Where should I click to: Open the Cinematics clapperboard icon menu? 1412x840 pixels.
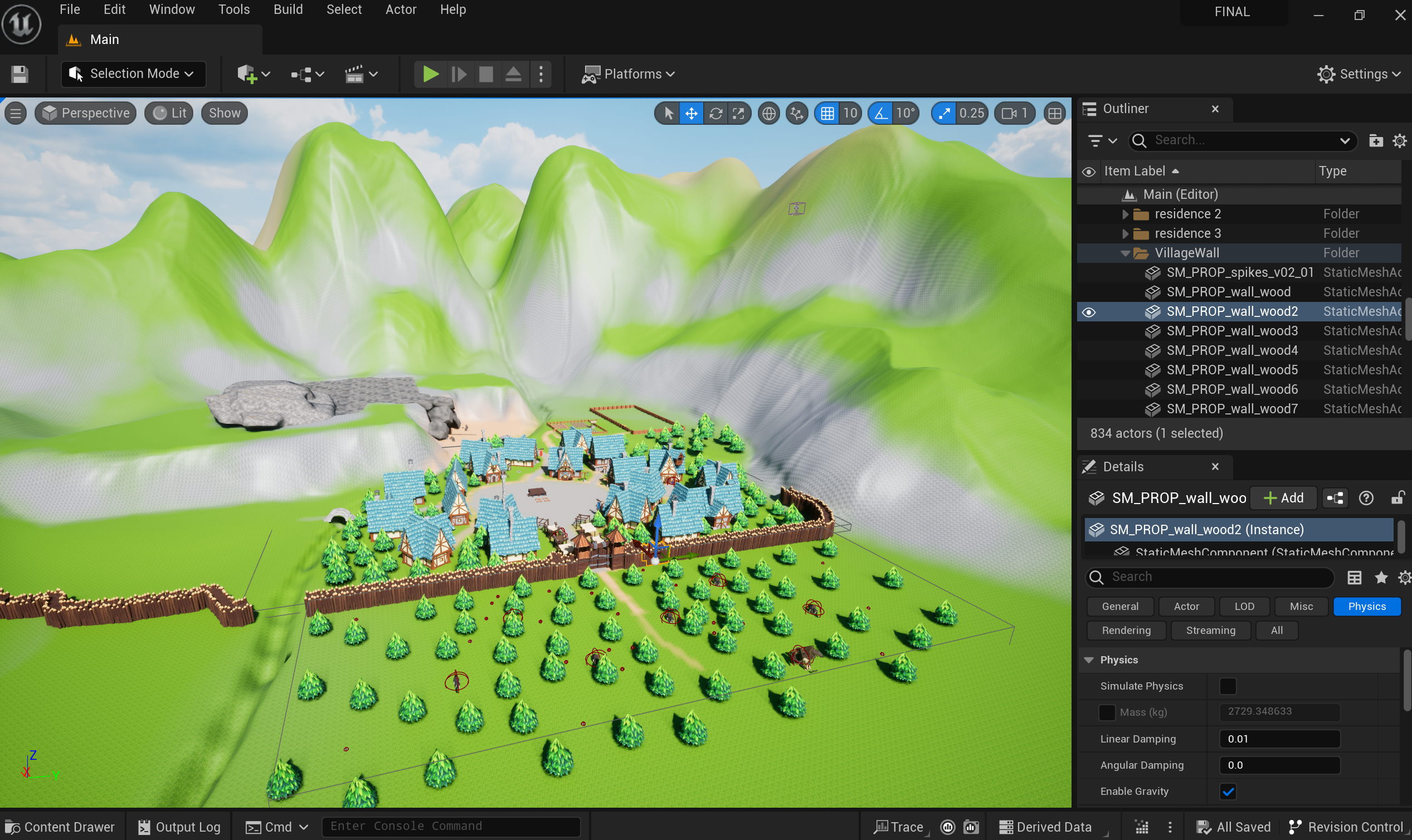[x=361, y=74]
